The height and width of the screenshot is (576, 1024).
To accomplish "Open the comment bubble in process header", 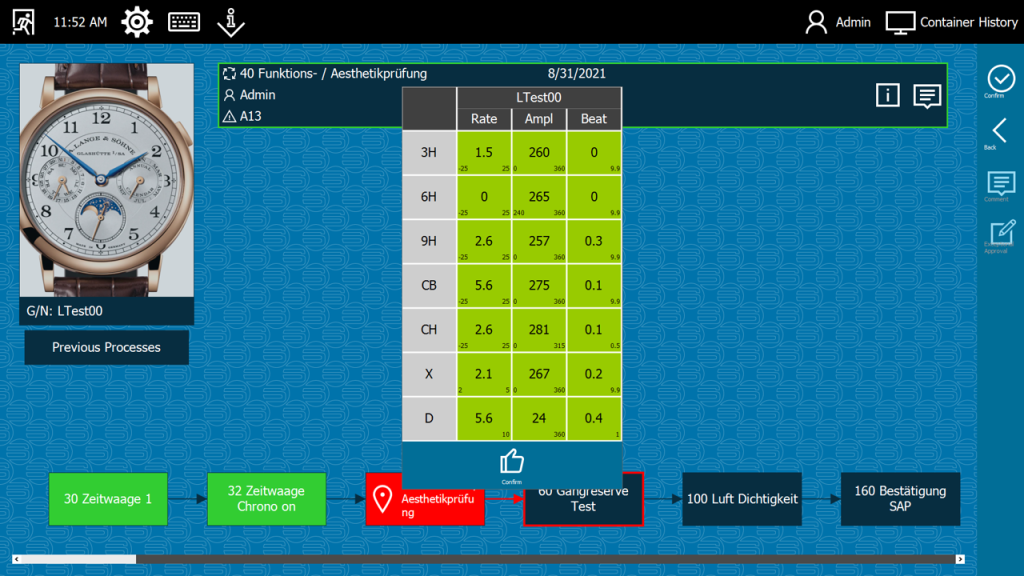I will point(927,95).
